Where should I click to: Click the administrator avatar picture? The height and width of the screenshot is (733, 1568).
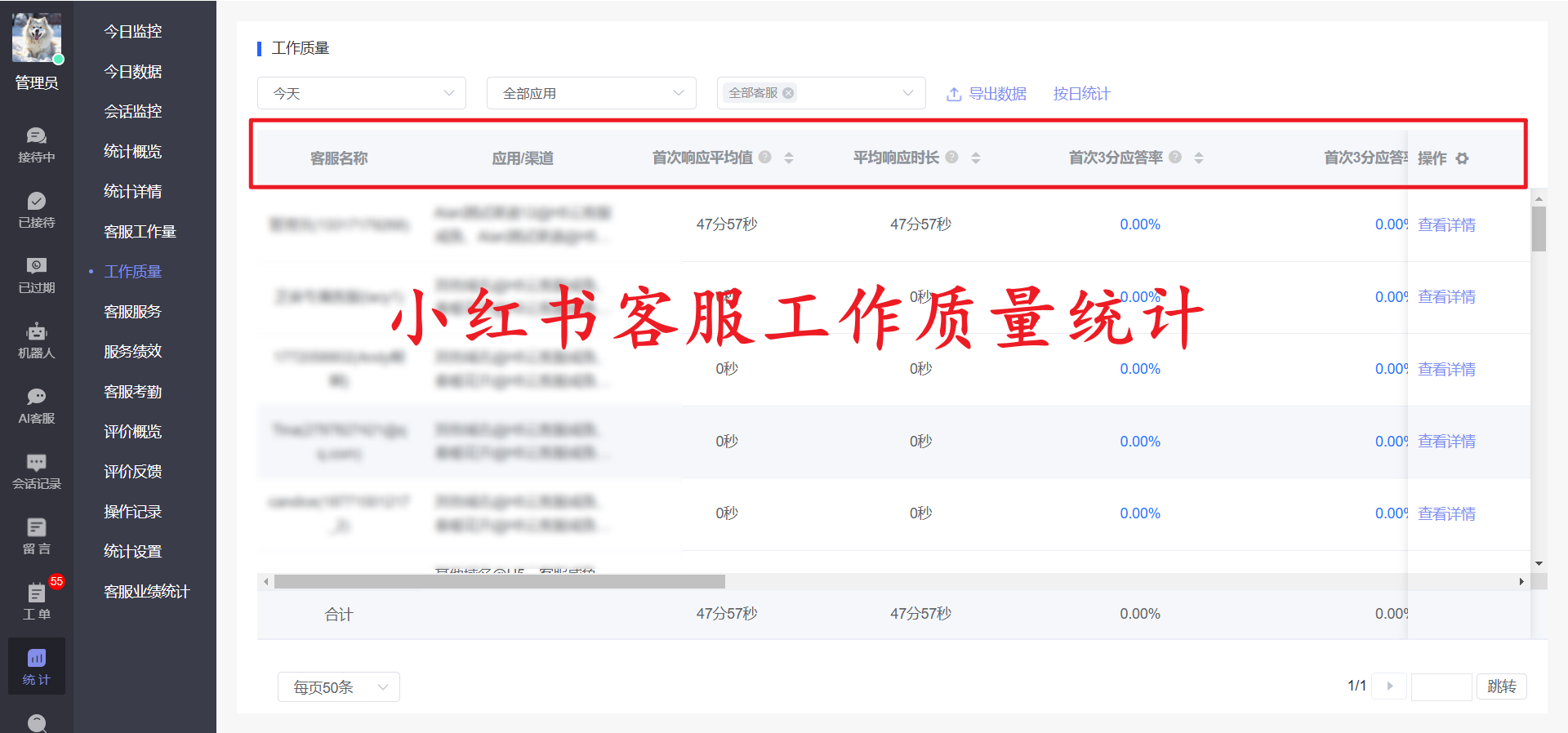(x=37, y=38)
